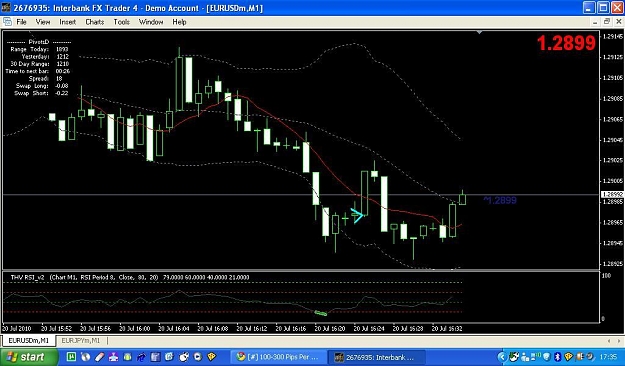The width and height of the screenshot is (625, 366).
Task: Click the Bluetooth tray icon
Action: 557,357
